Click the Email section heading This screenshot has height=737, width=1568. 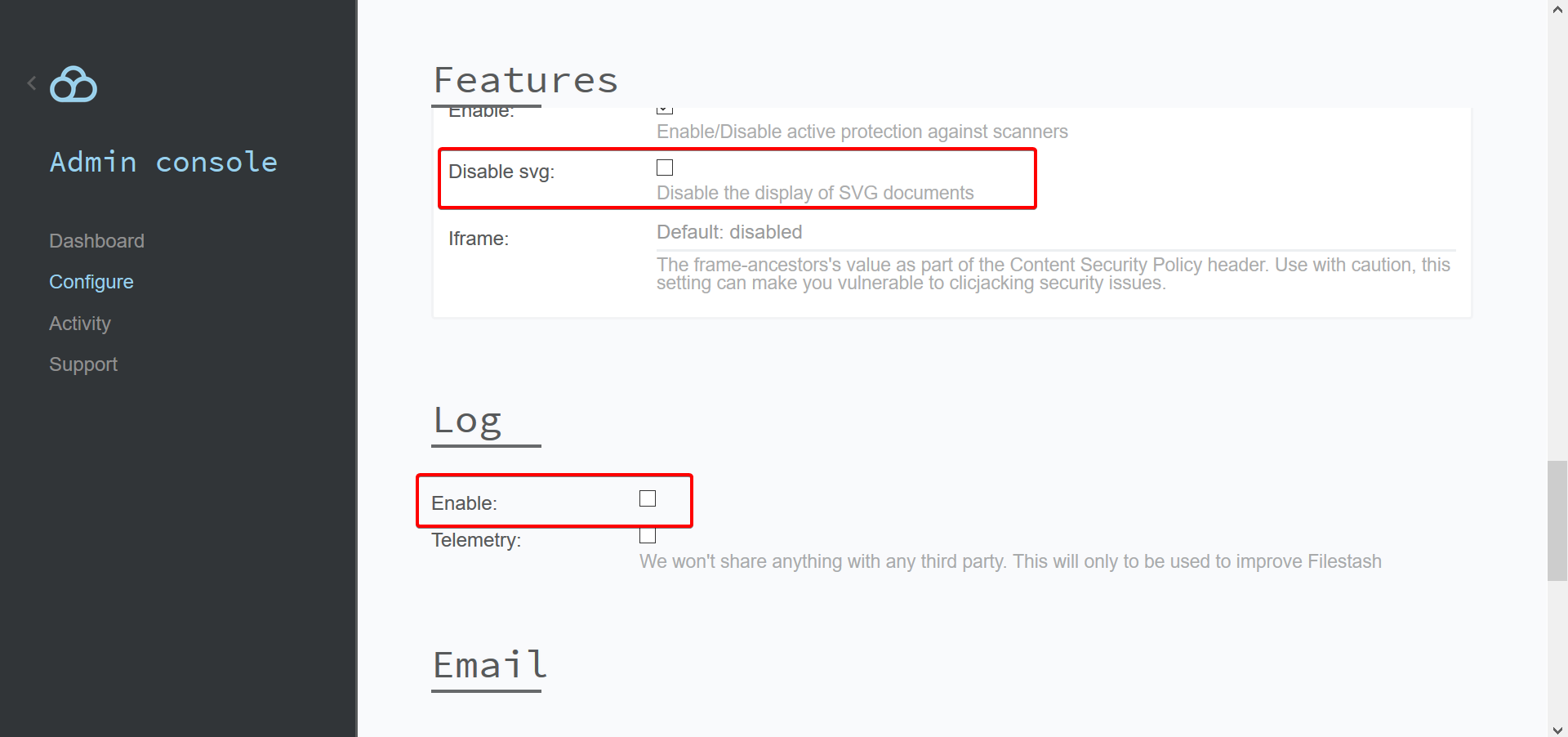coord(489,665)
